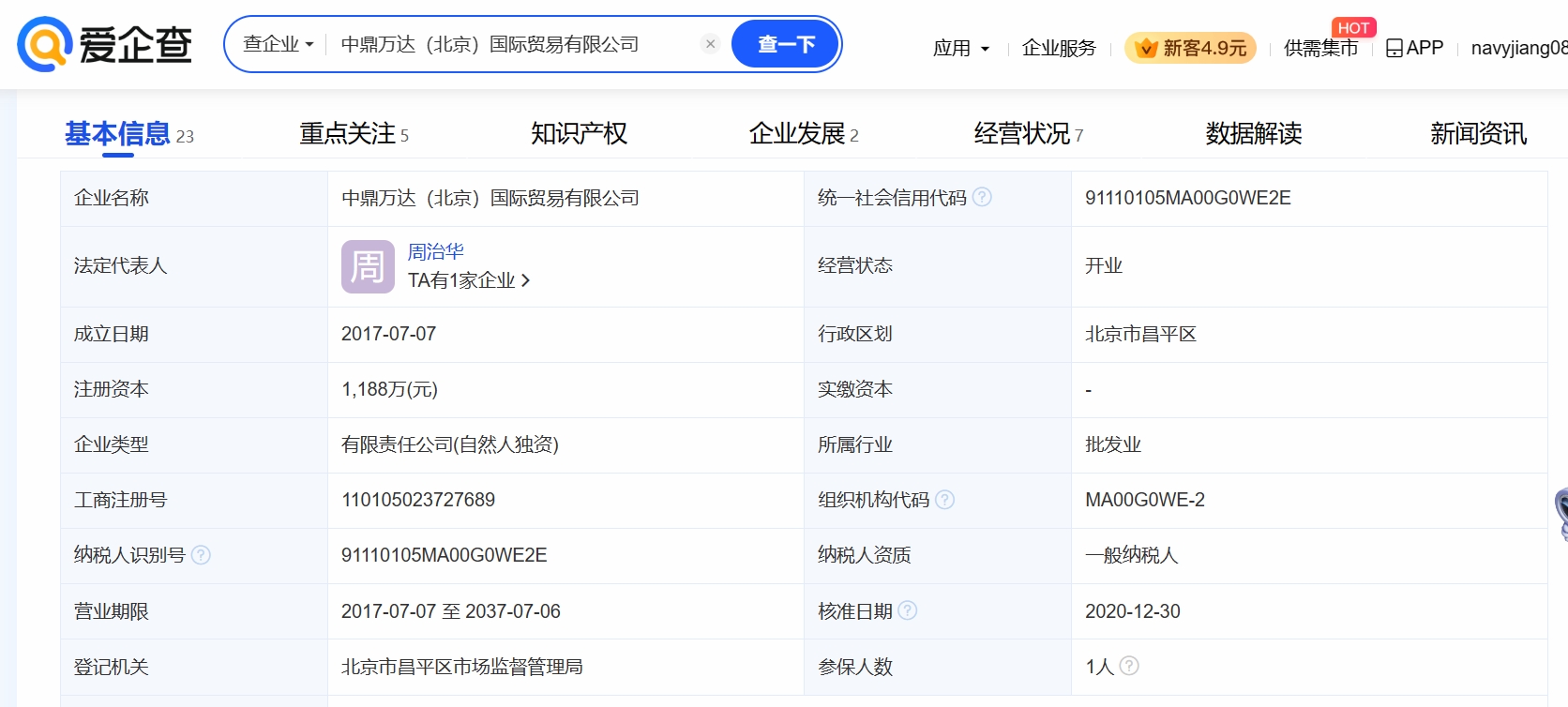Select credit code 91110105MA00G0WE2E in top row
This screenshot has height=707, width=1568.
click(x=1188, y=198)
